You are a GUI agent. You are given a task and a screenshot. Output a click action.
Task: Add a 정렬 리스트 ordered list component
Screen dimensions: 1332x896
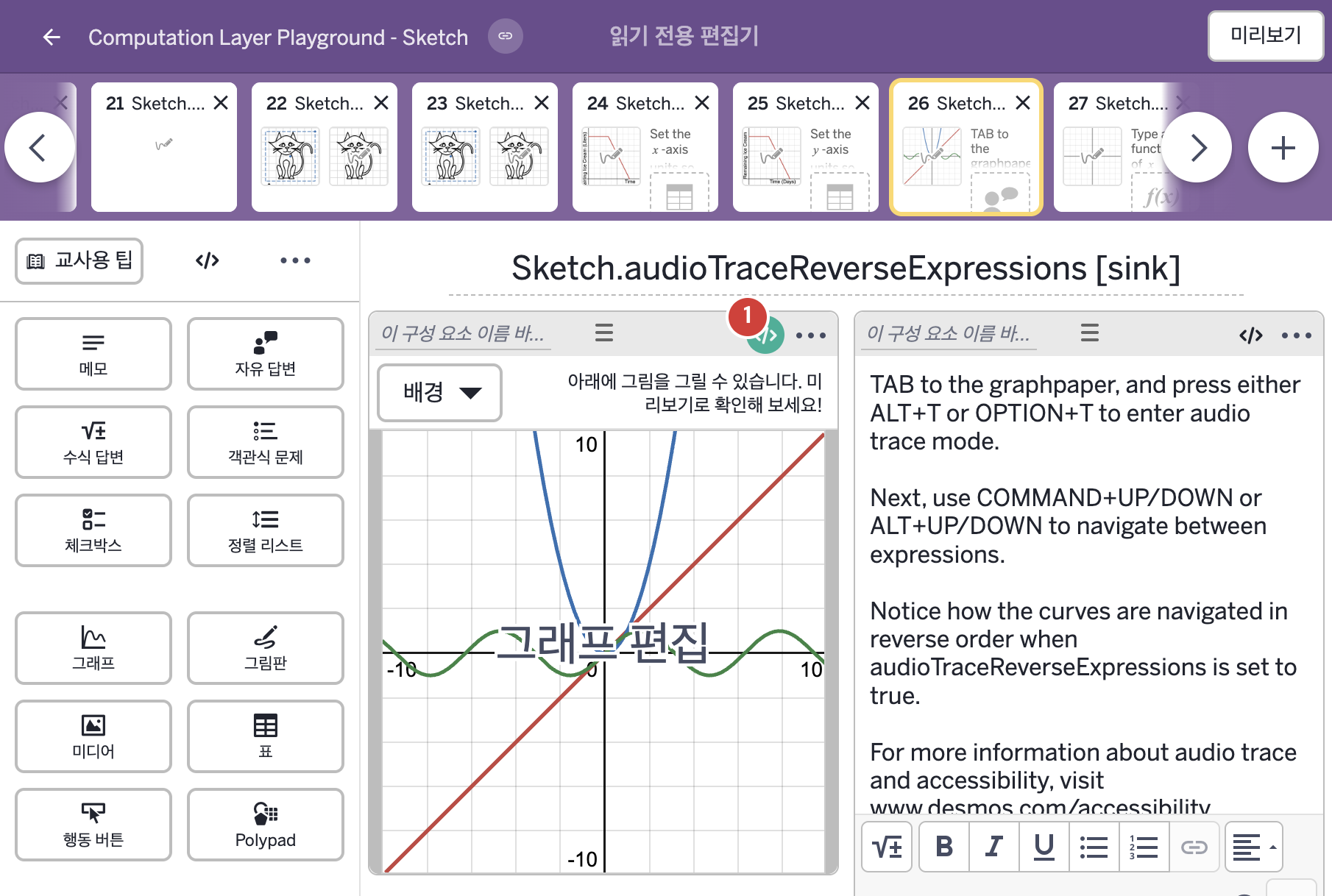[266, 530]
